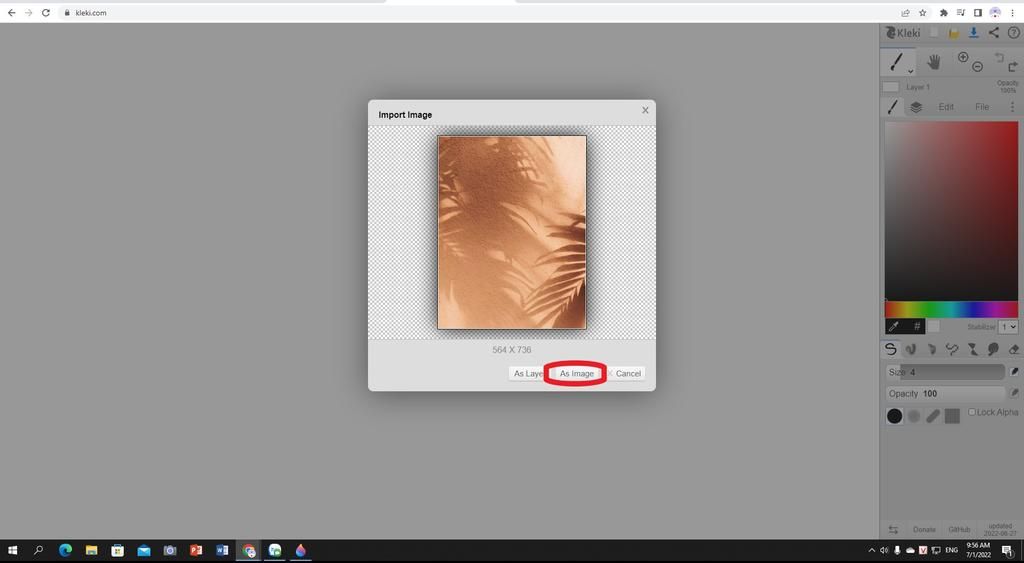Click the rainbow hue slider
This screenshot has width=1024, height=563.
click(951, 310)
